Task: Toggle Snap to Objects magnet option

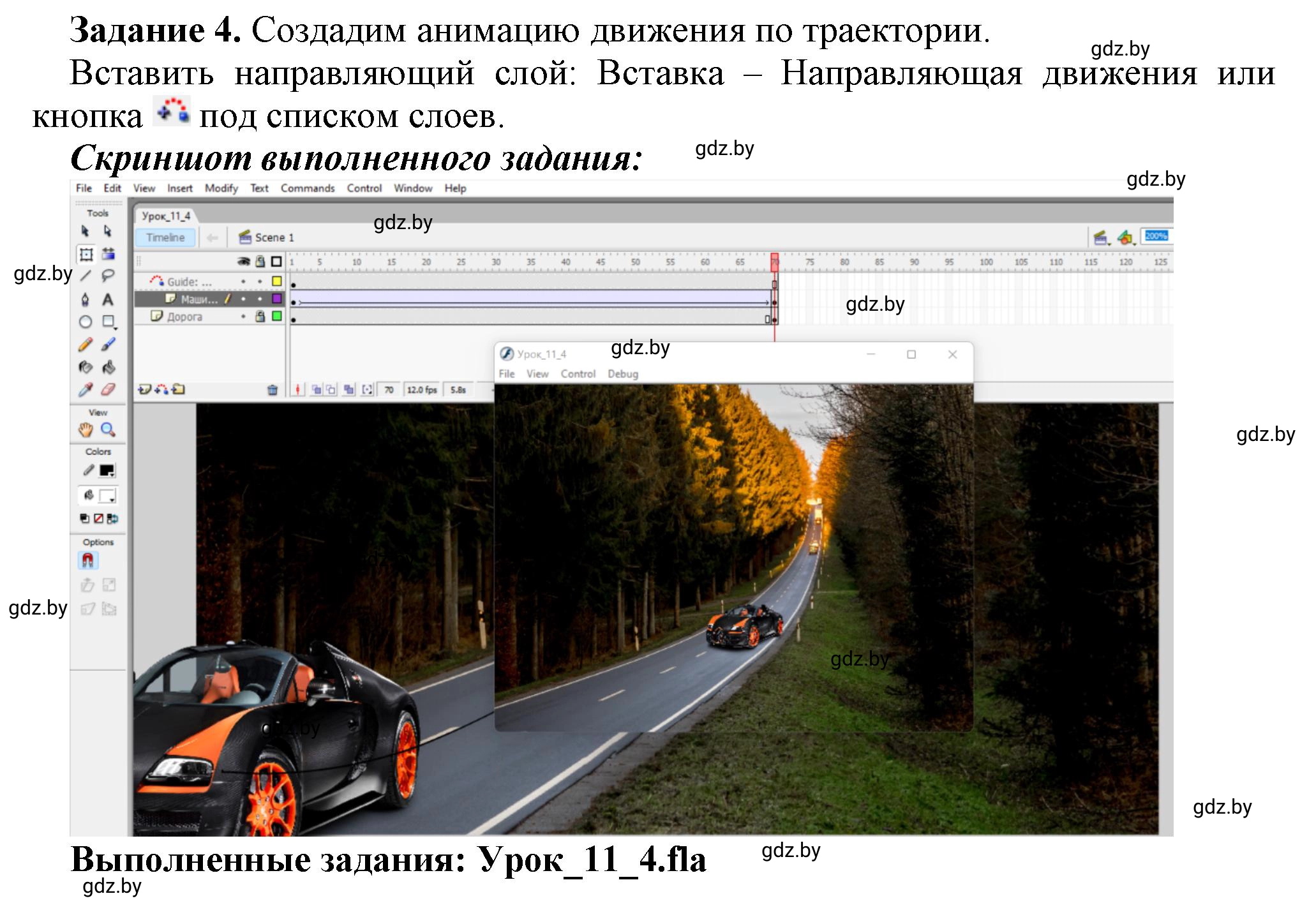Action: 88,561
